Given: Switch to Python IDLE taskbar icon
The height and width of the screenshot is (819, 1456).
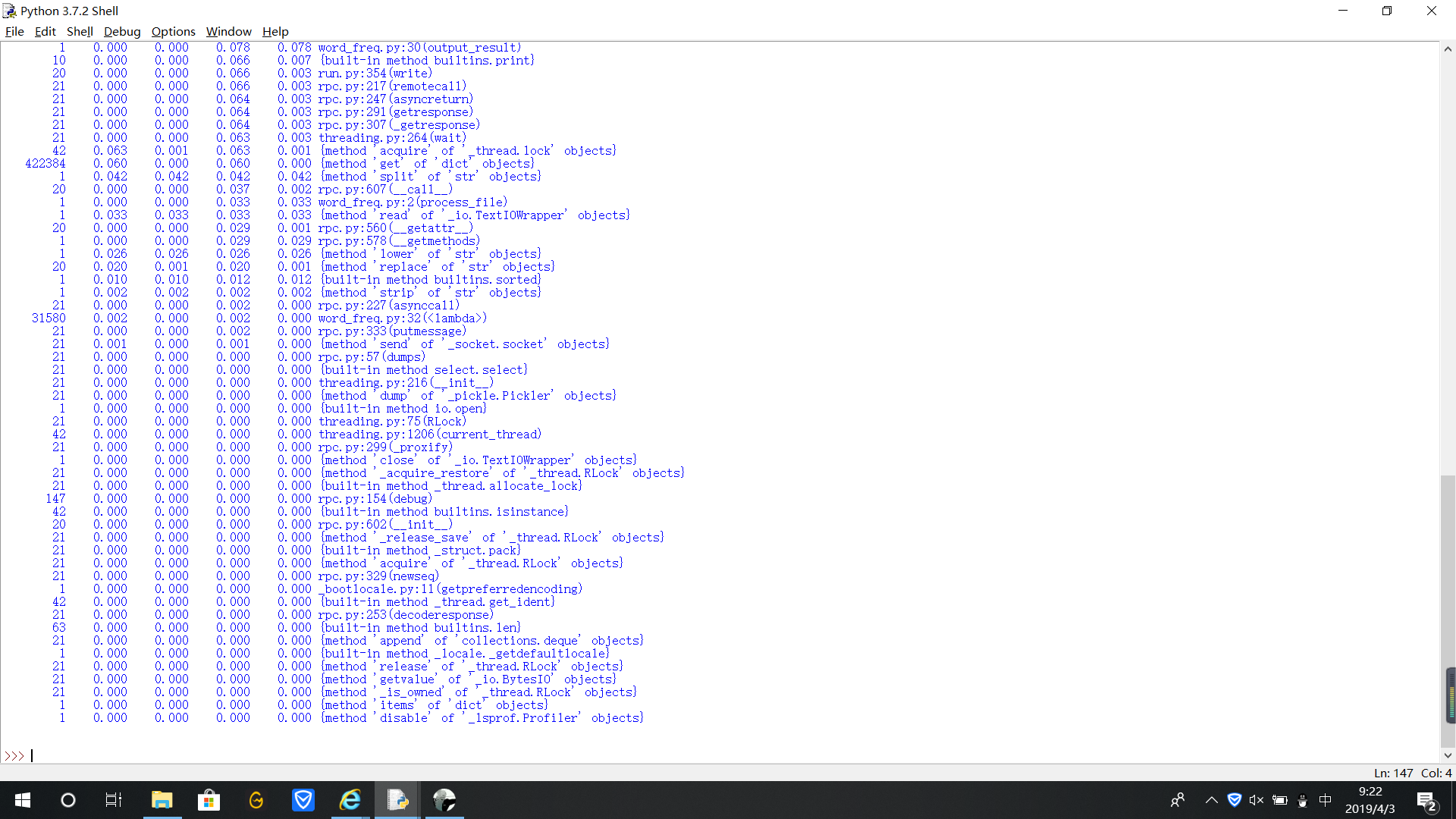Looking at the screenshot, I should (397, 800).
